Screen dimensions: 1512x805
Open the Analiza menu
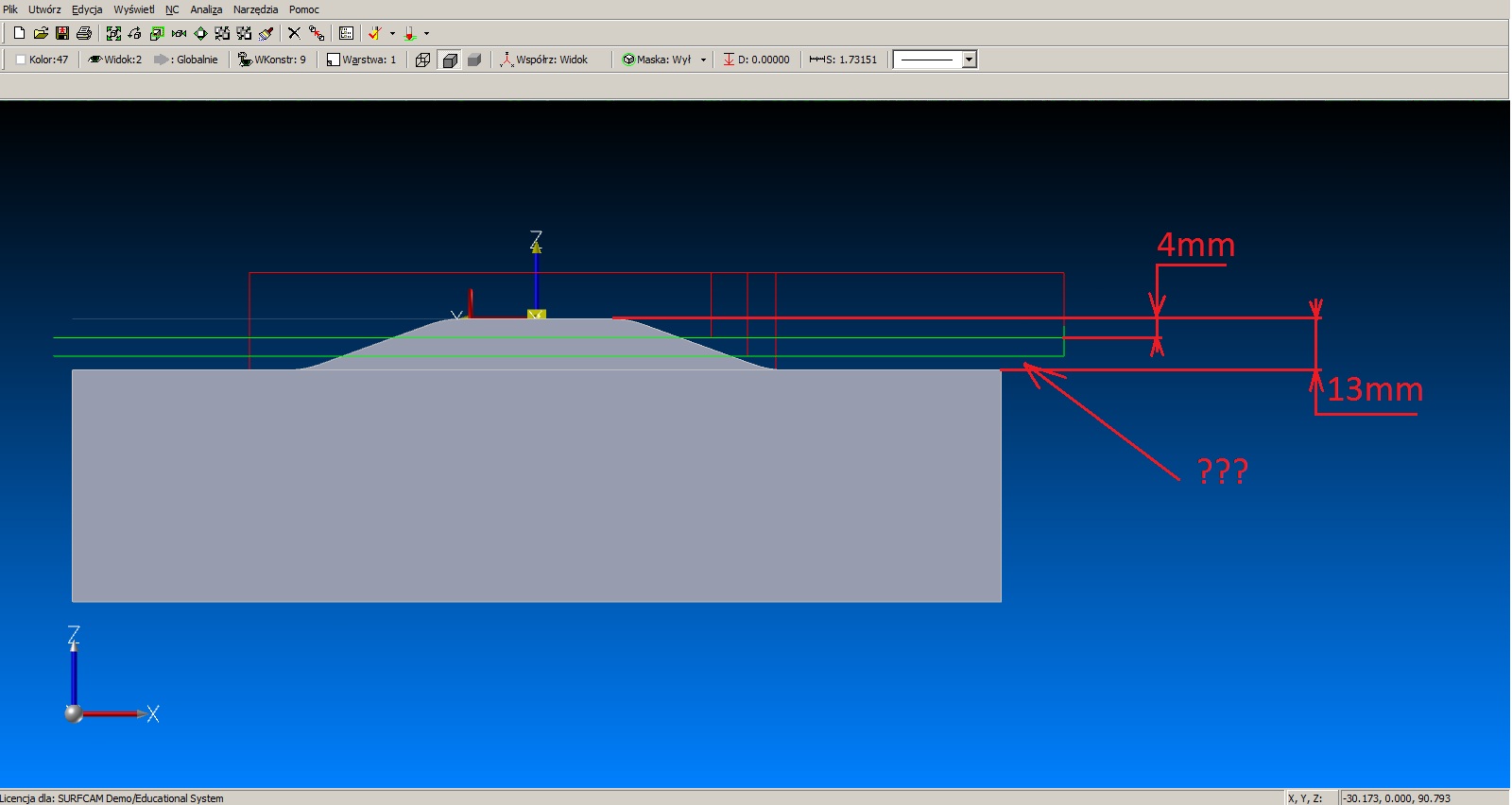coord(206,9)
